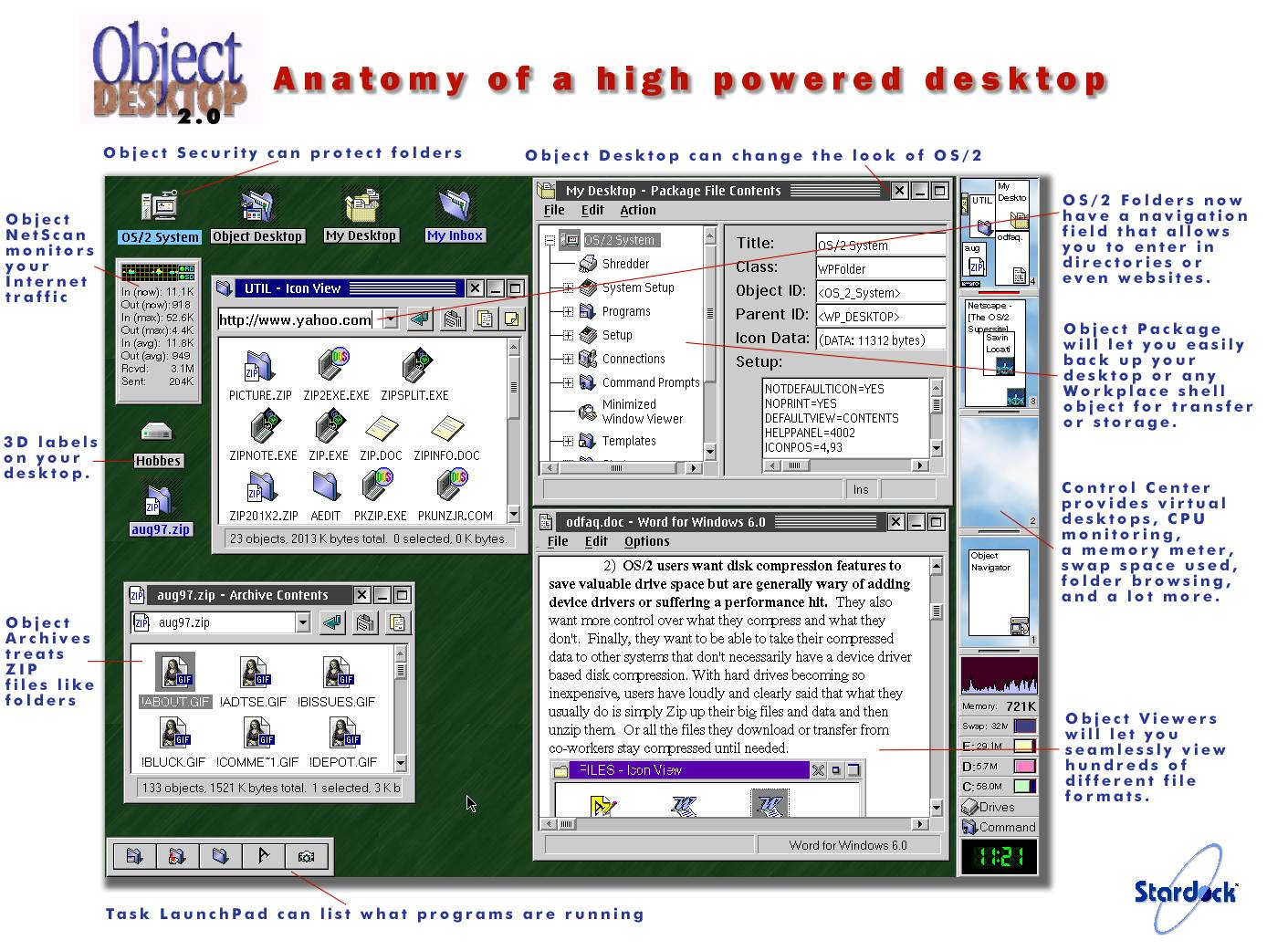Click the Command button in Control Center

click(x=999, y=827)
